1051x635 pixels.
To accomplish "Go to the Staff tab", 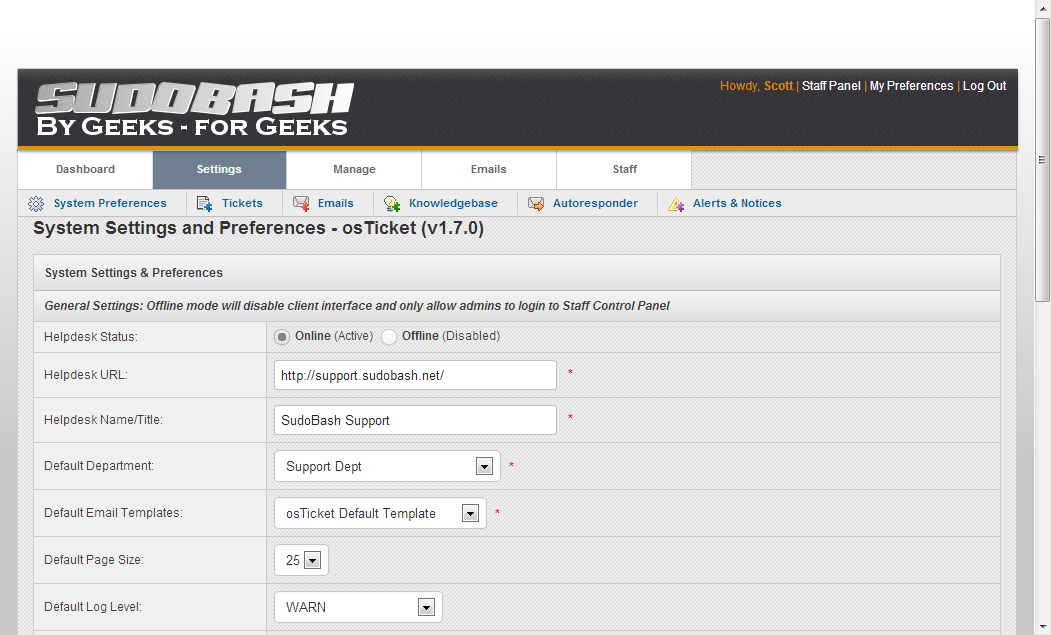I will click(x=624, y=170).
